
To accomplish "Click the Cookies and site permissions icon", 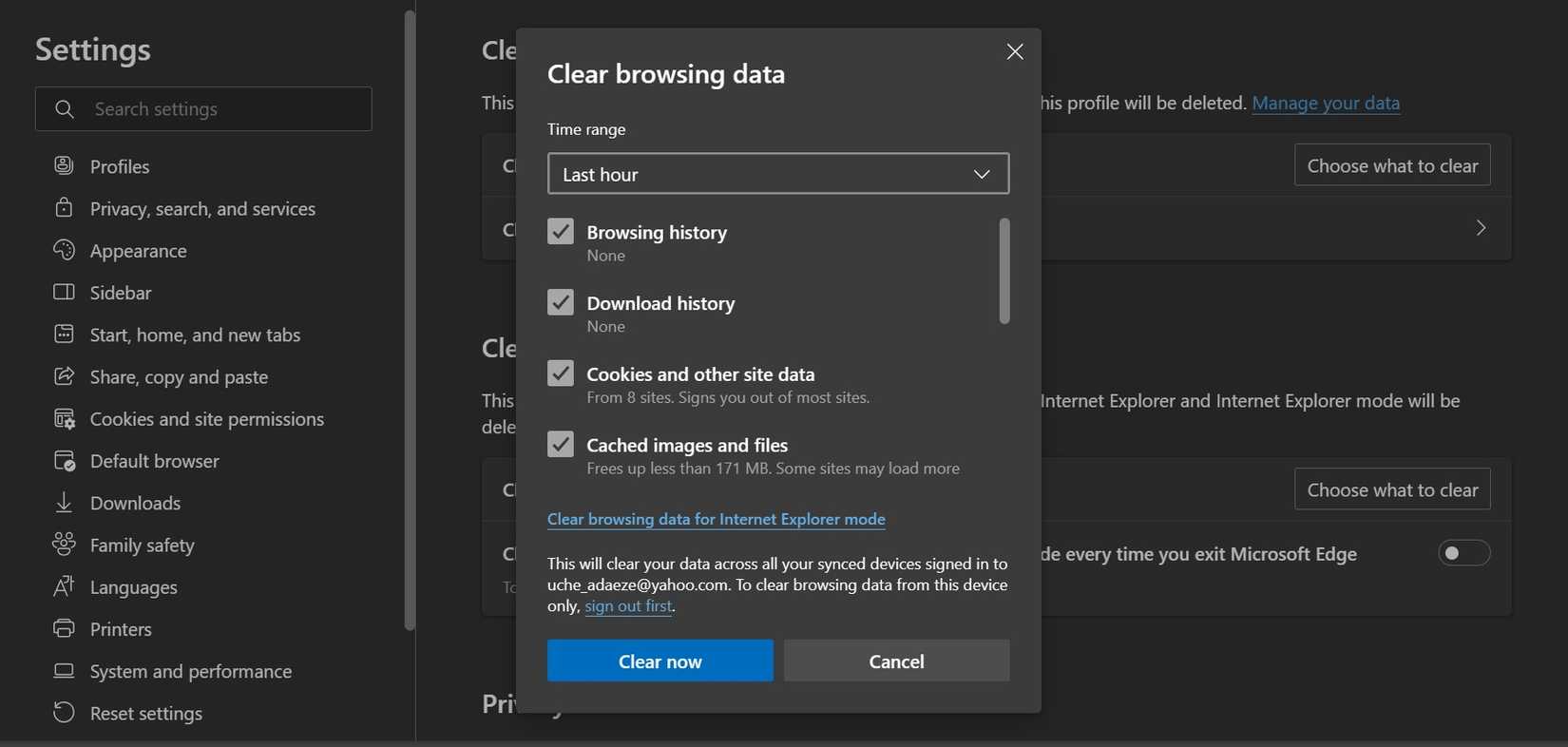I will (64, 419).
